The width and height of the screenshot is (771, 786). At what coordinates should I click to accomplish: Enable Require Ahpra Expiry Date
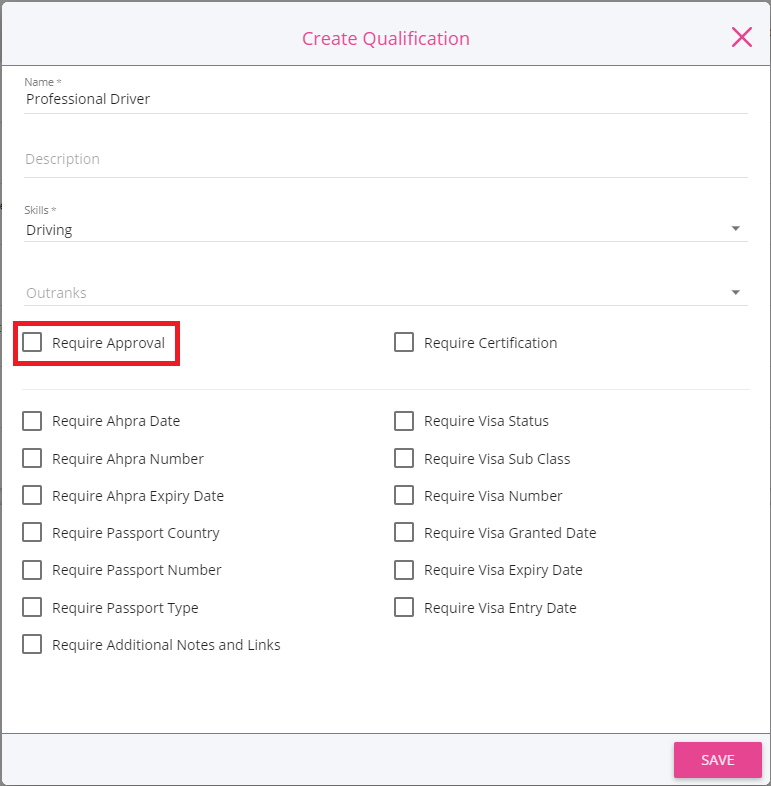[32, 496]
